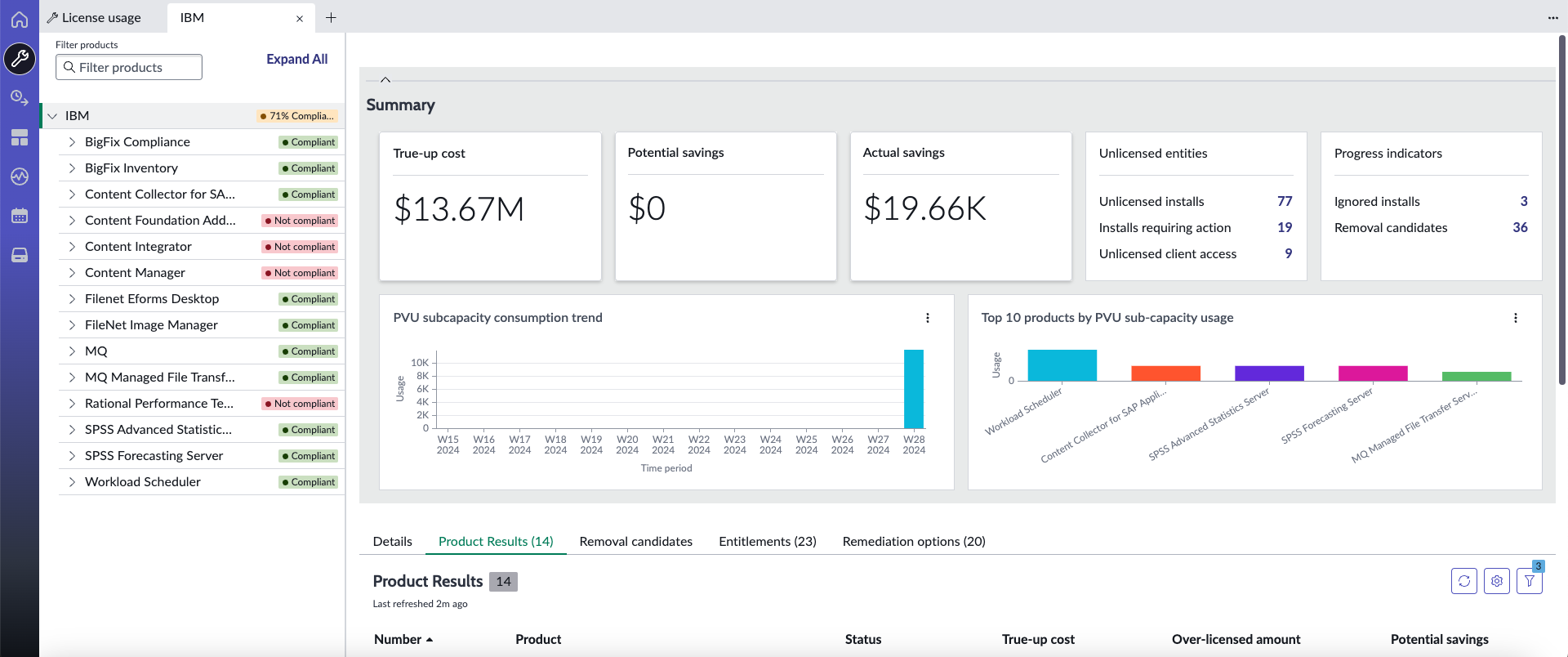Select the SPSS Advanced Statistic... tree item
Image resolution: width=1568 pixels, height=657 pixels.
(x=202, y=430)
